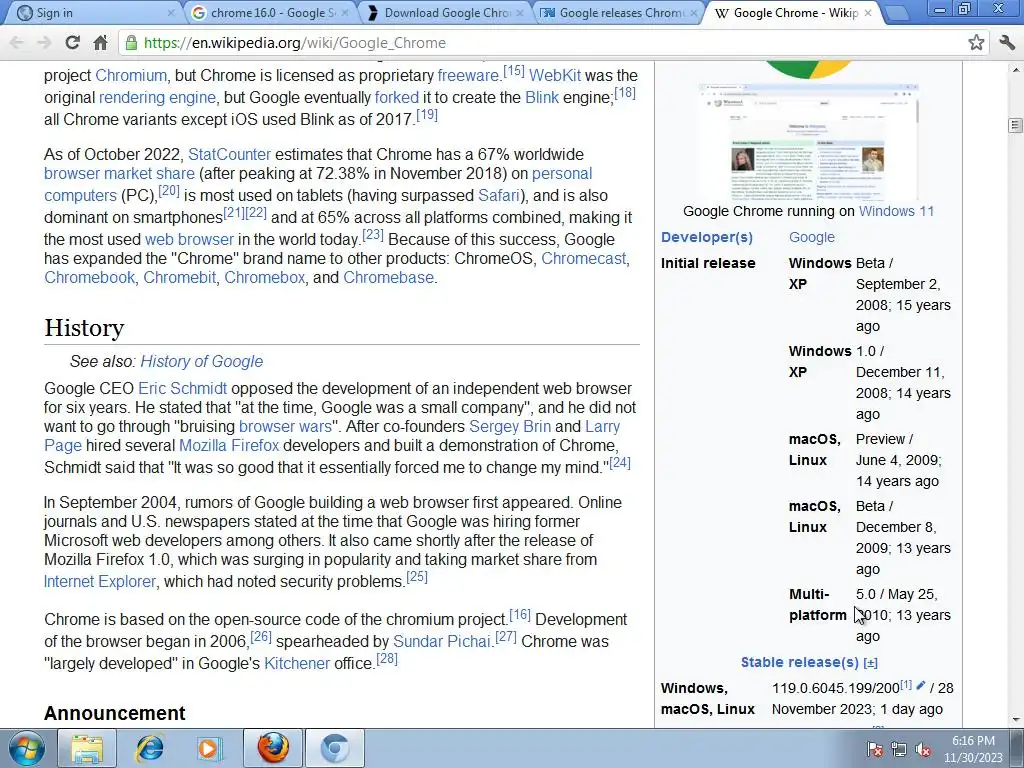Switch to chrome 16.0 Google Search tab
1024x768 pixels.
(268, 13)
